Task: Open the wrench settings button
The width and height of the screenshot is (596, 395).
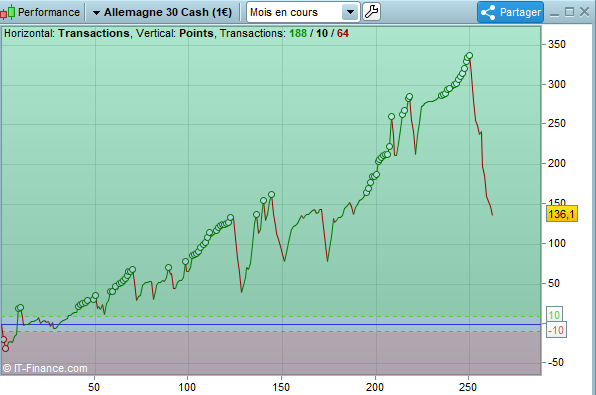Action: 371,12
